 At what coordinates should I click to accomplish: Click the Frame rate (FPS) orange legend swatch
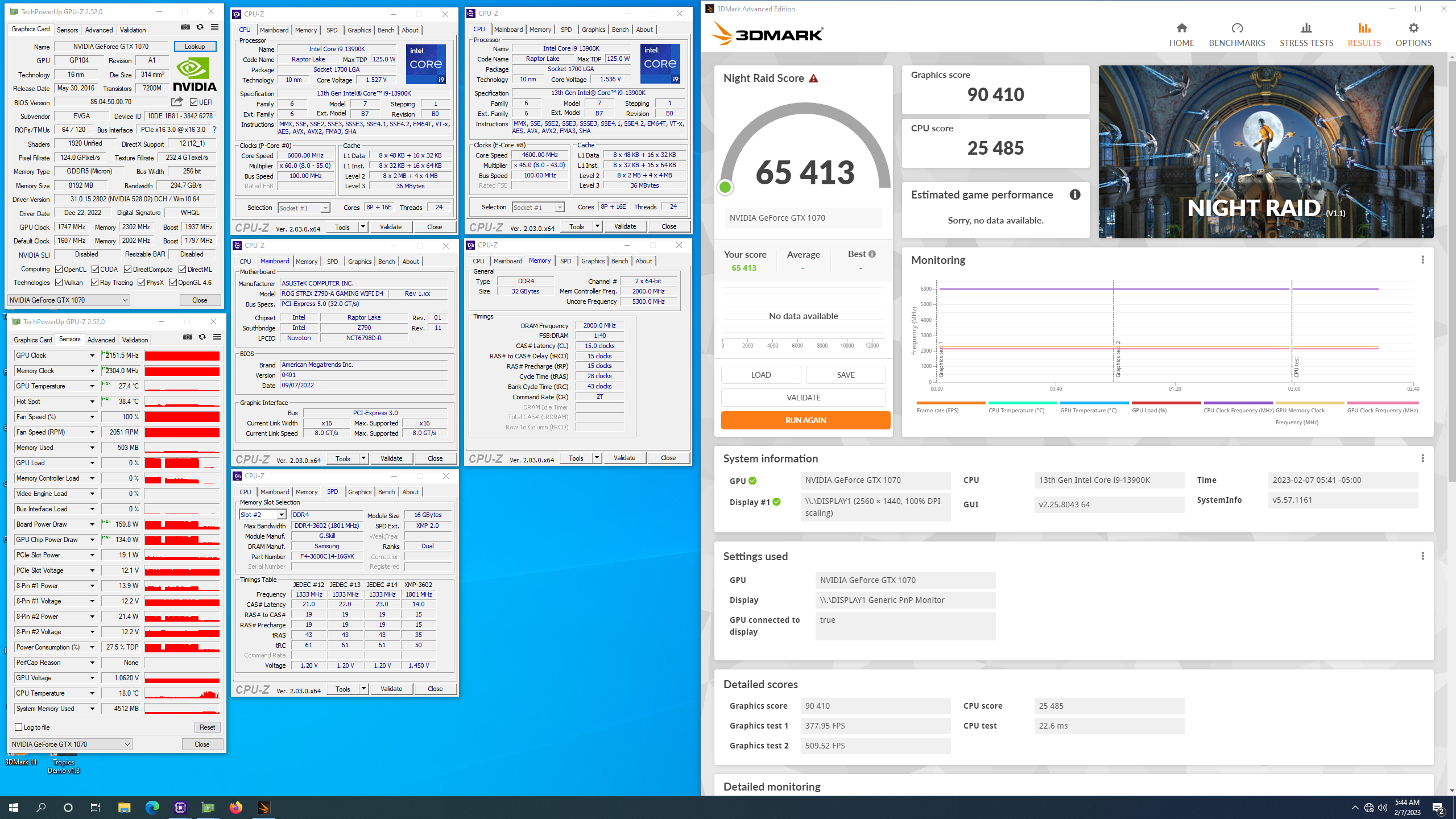point(951,403)
